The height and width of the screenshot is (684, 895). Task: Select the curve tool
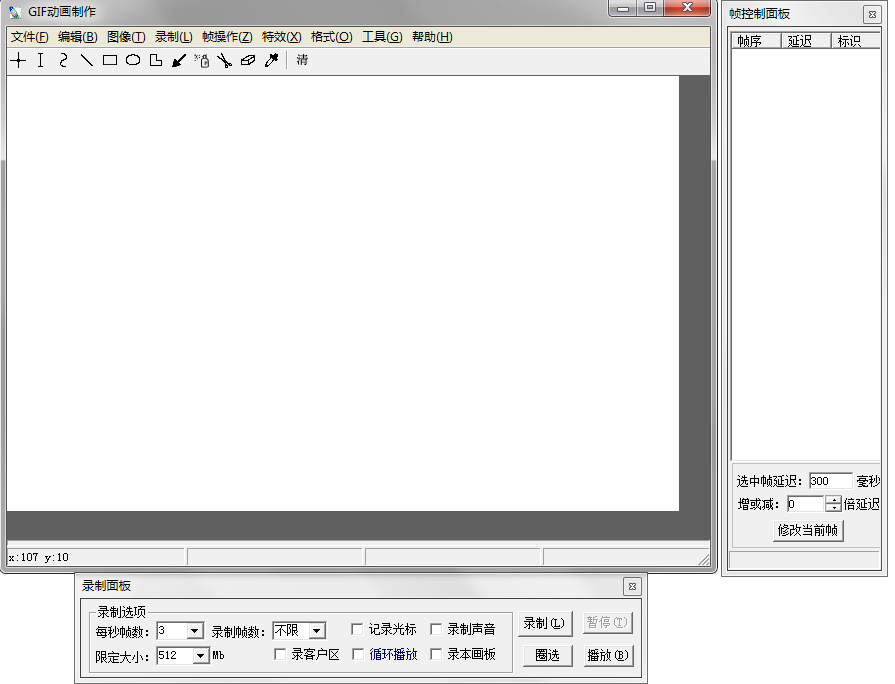(62, 60)
